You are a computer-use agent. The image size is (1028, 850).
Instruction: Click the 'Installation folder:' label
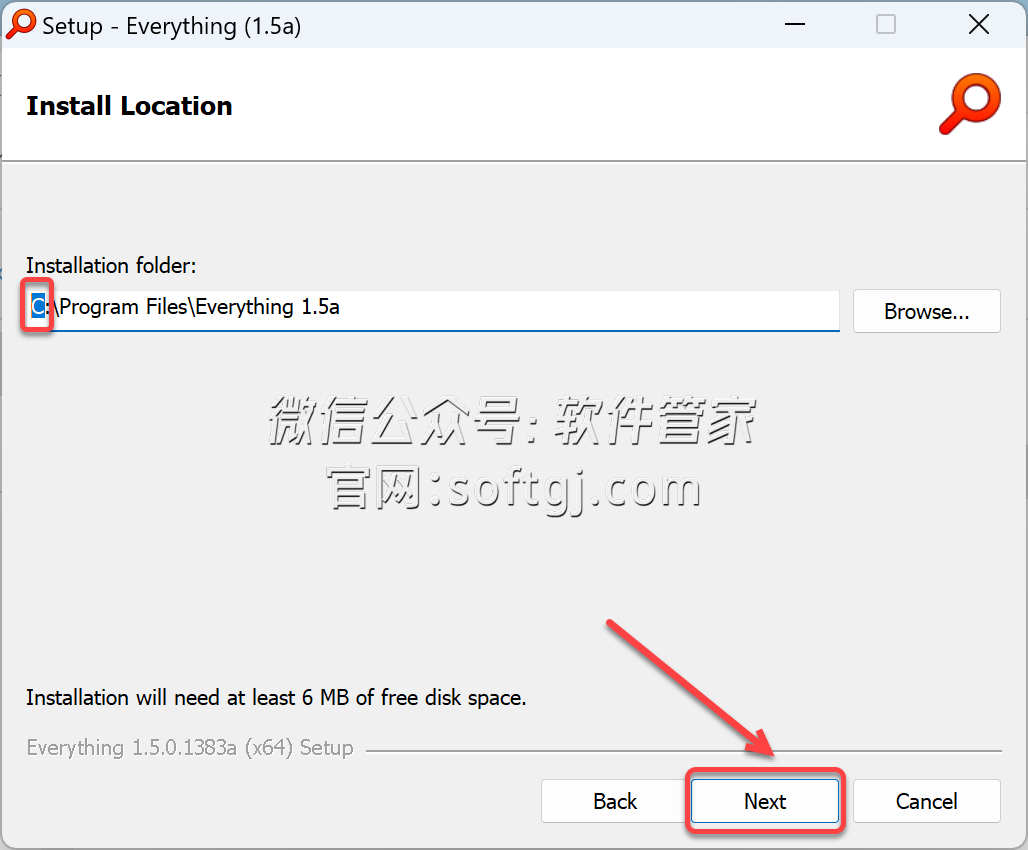click(111, 266)
